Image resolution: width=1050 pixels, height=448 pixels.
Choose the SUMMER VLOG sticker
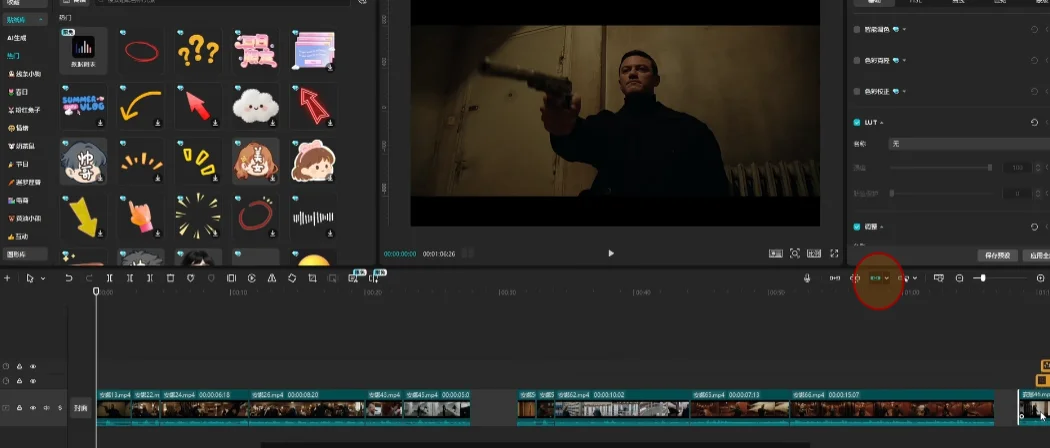point(83,106)
